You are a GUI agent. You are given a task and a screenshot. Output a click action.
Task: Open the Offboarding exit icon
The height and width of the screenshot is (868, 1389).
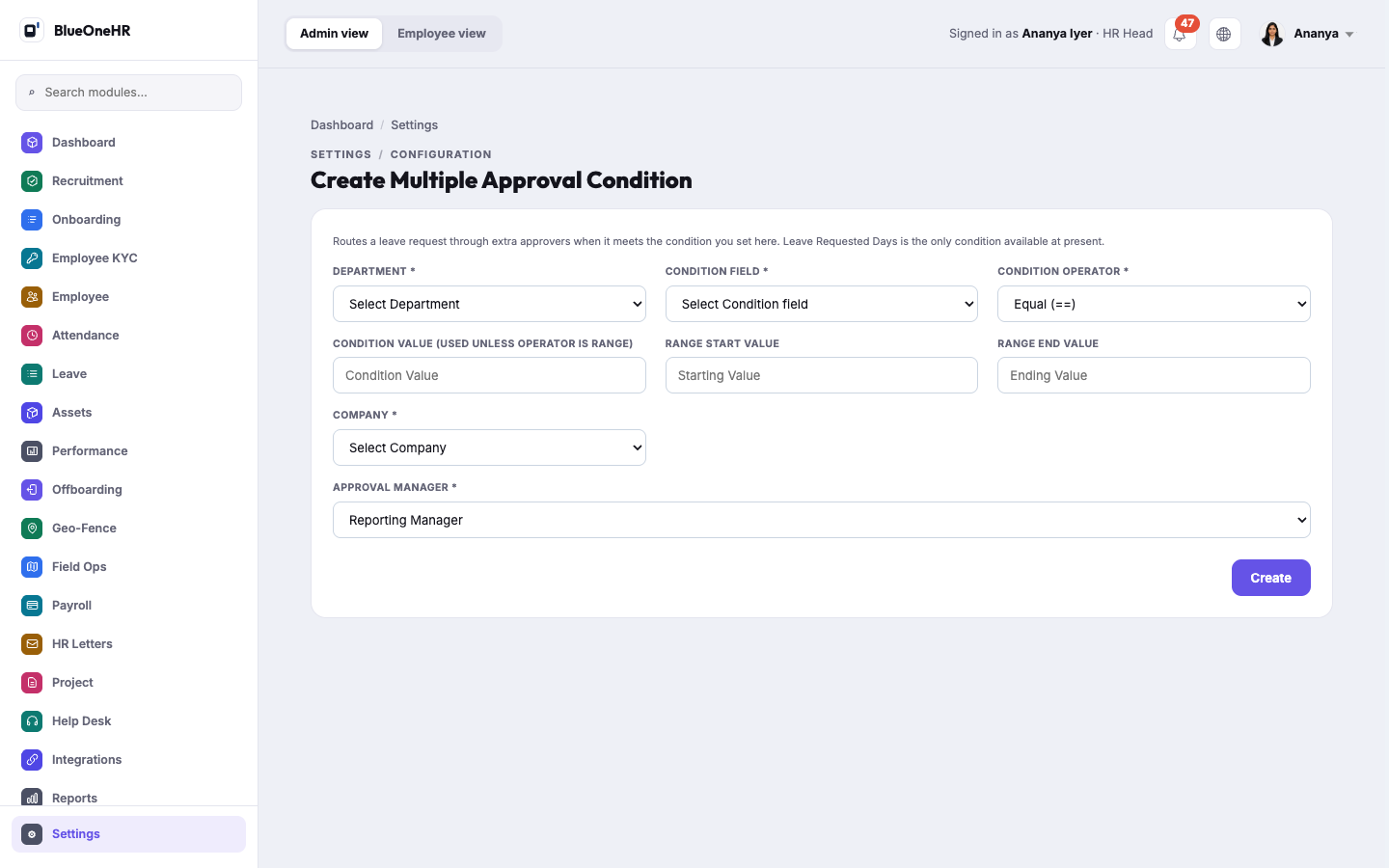[32, 490]
